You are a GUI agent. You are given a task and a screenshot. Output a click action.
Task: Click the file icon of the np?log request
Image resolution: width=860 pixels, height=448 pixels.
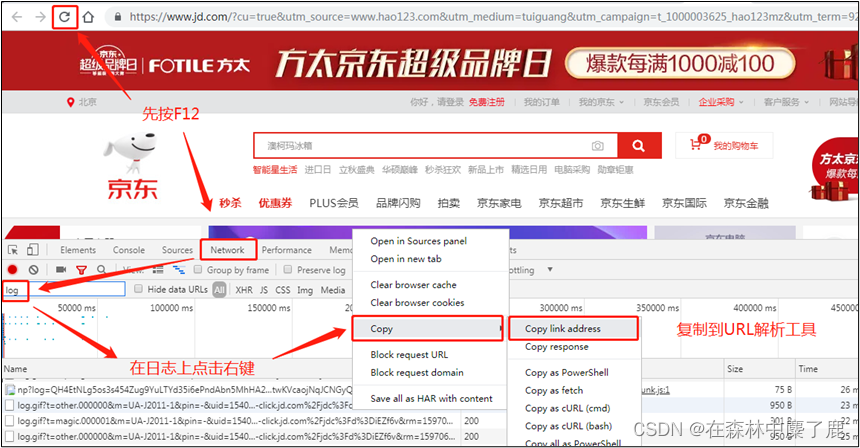pyautogui.click(x=10, y=390)
